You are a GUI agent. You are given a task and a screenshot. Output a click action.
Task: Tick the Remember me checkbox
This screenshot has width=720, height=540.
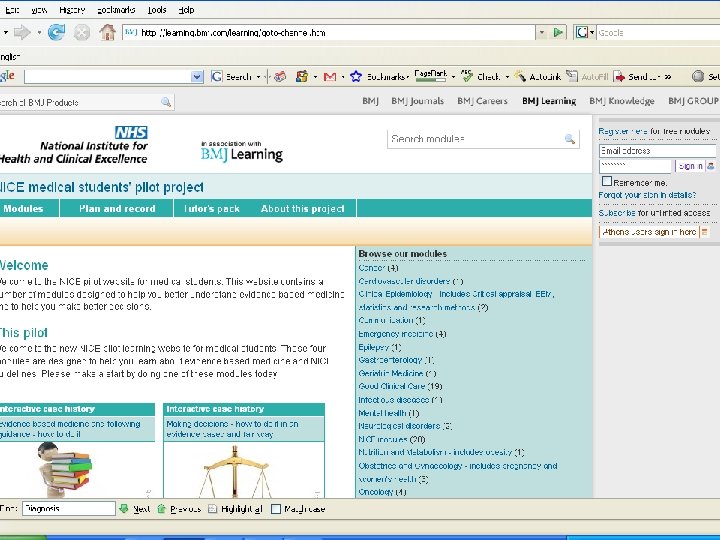[607, 181]
